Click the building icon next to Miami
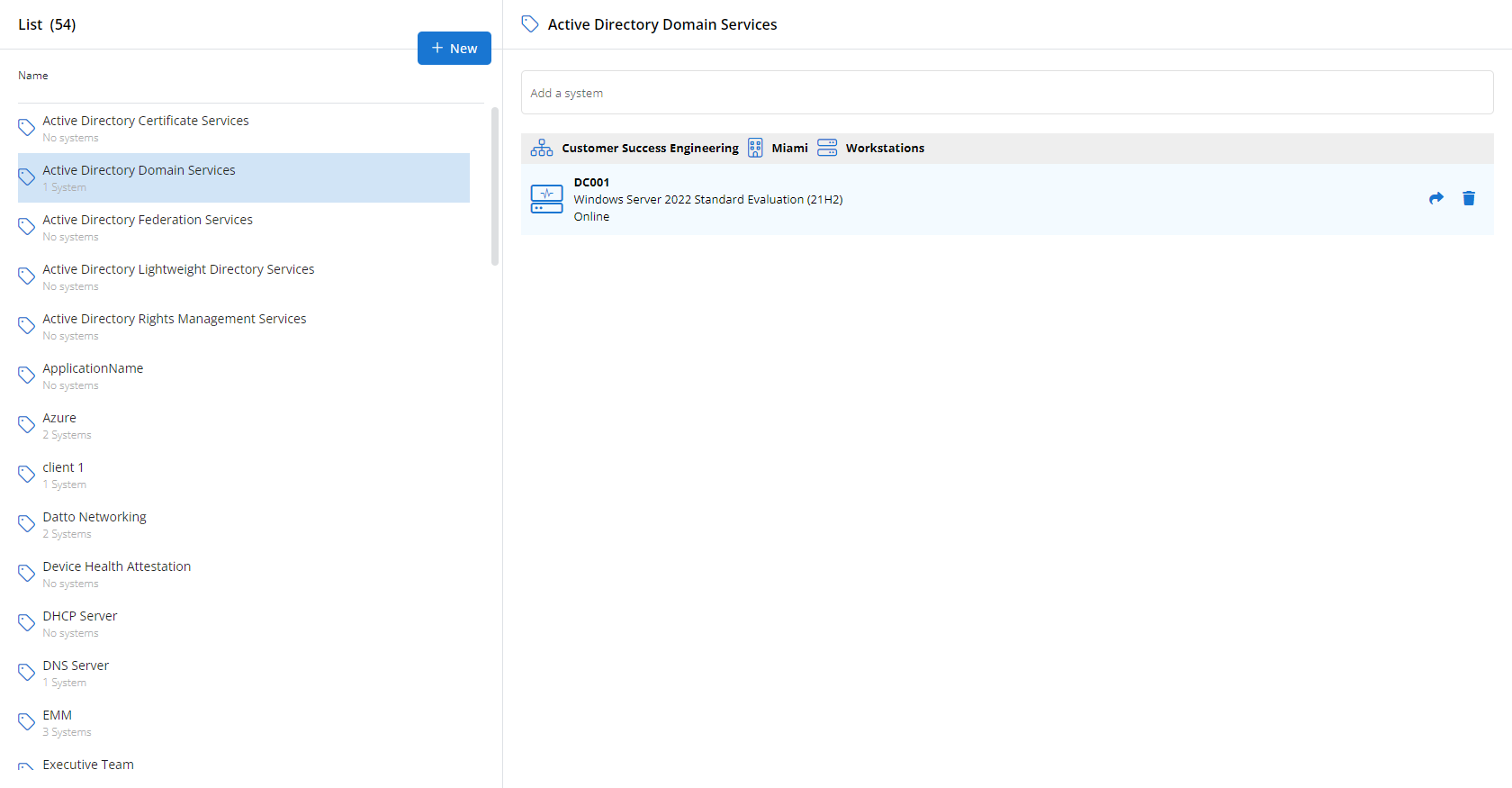The height and width of the screenshot is (788, 1512). (x=755, y=148)
